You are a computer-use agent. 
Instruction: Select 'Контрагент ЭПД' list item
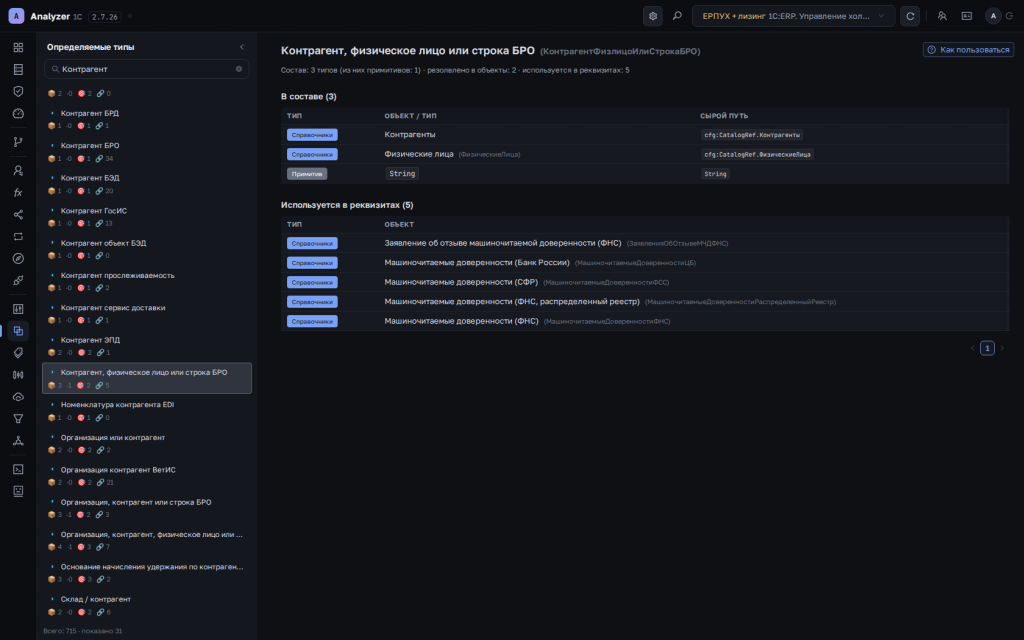(147, 345)
